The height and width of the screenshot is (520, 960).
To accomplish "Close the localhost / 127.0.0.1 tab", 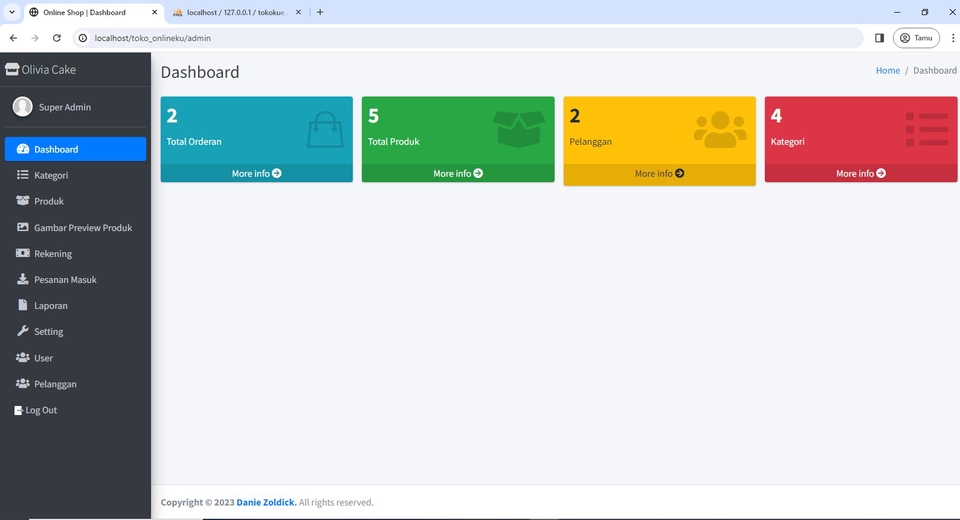I will click(298, 12).
